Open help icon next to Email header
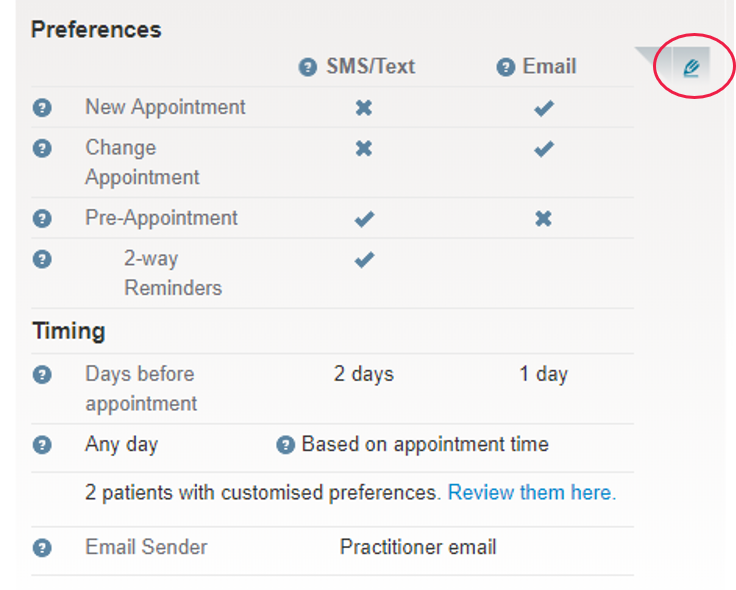Screen dimensions: 736x590 coord(506,67)
